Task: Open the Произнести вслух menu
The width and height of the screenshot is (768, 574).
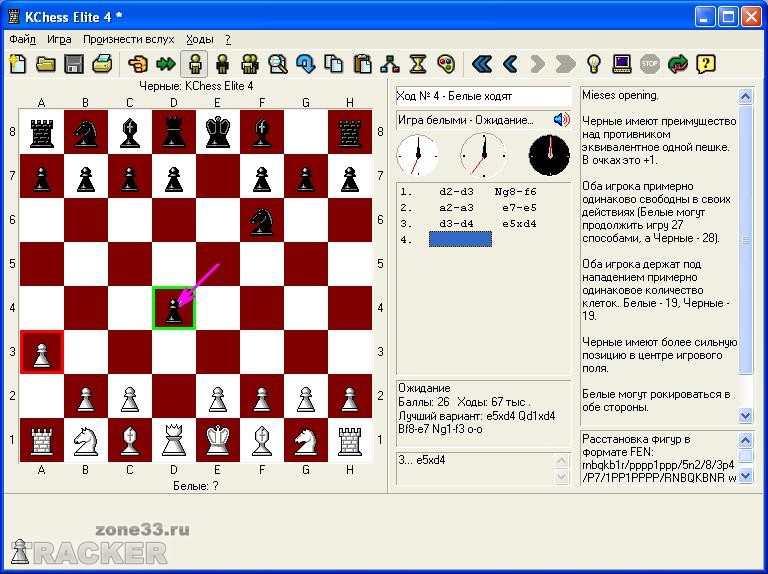Action: point(128,39)
